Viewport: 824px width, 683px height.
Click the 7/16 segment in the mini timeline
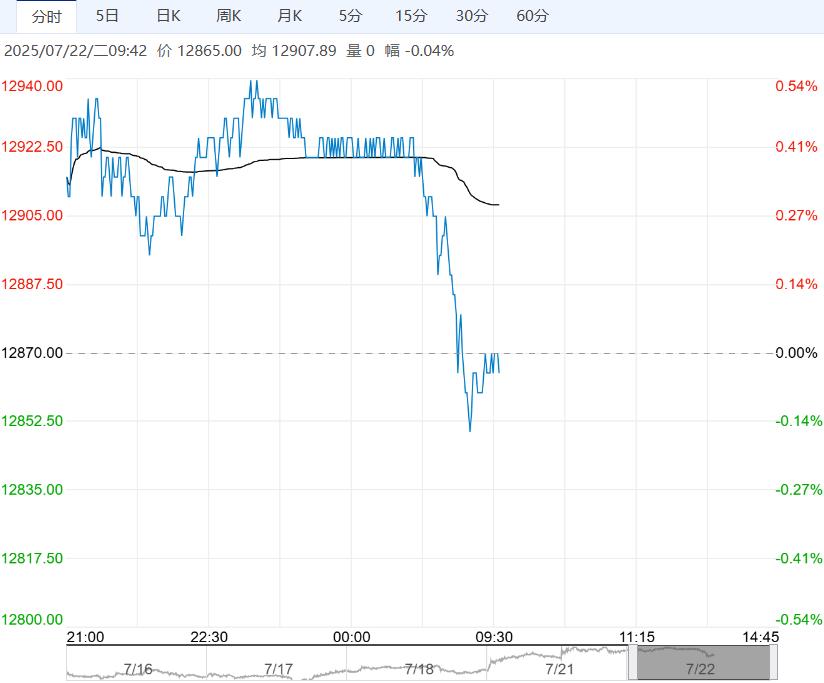coord(137,667)
